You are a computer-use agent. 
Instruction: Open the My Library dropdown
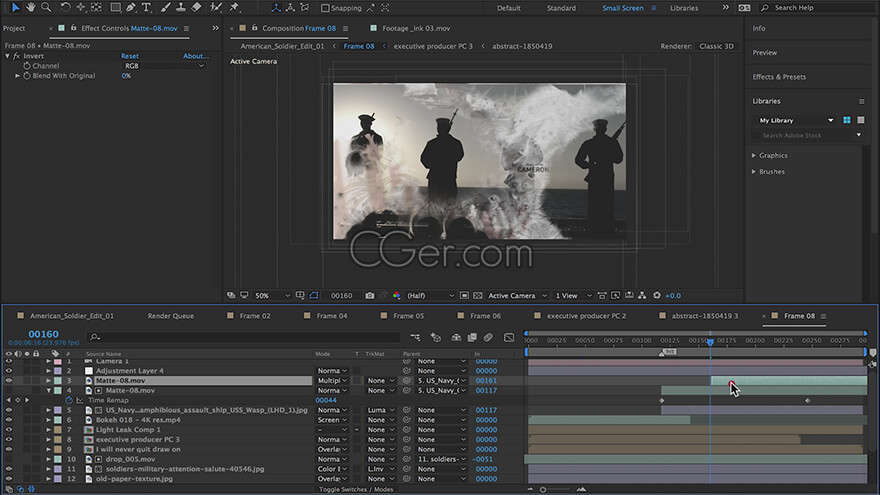(795, 120)
